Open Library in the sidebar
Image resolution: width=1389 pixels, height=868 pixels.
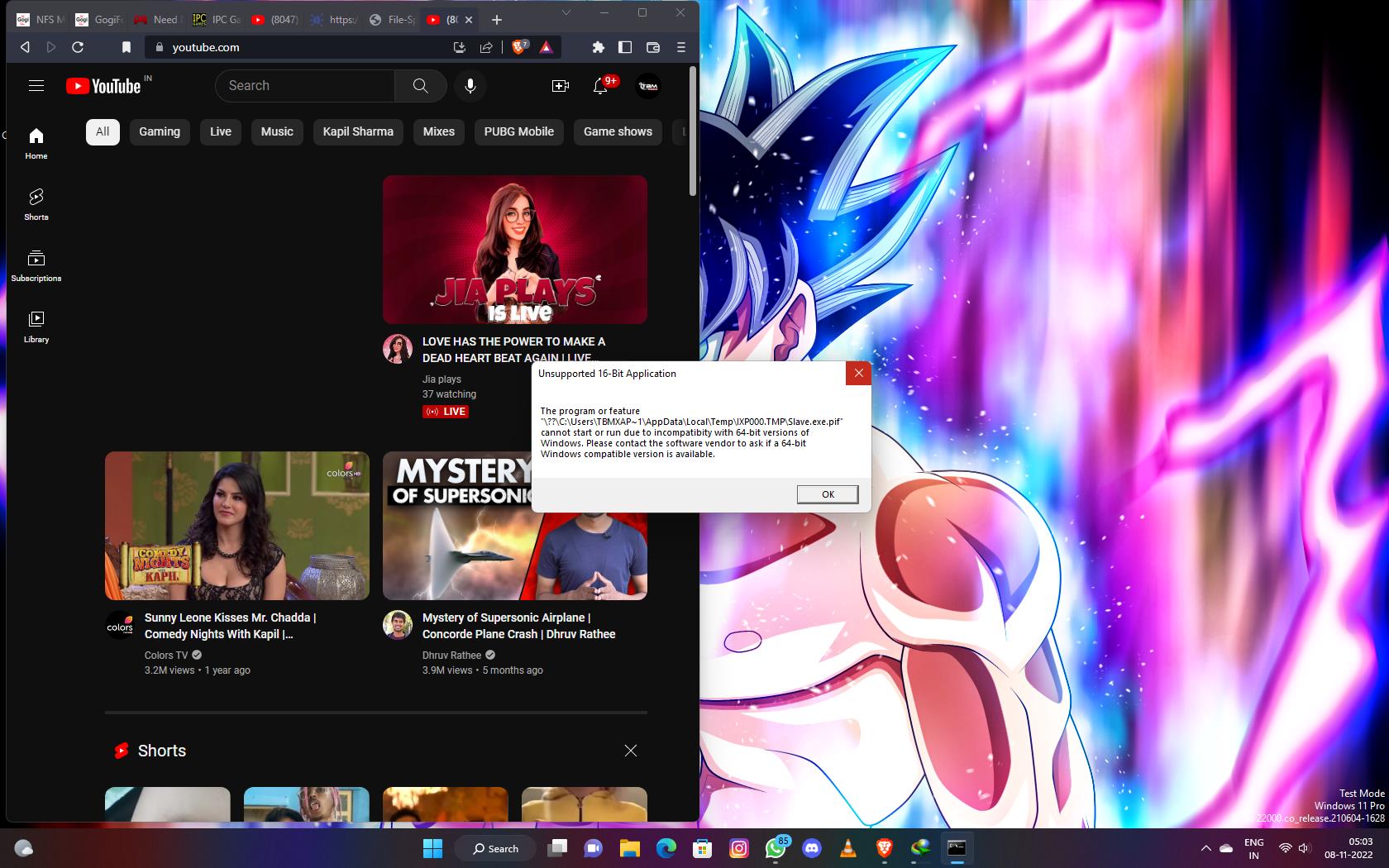(x=36, y=326)
